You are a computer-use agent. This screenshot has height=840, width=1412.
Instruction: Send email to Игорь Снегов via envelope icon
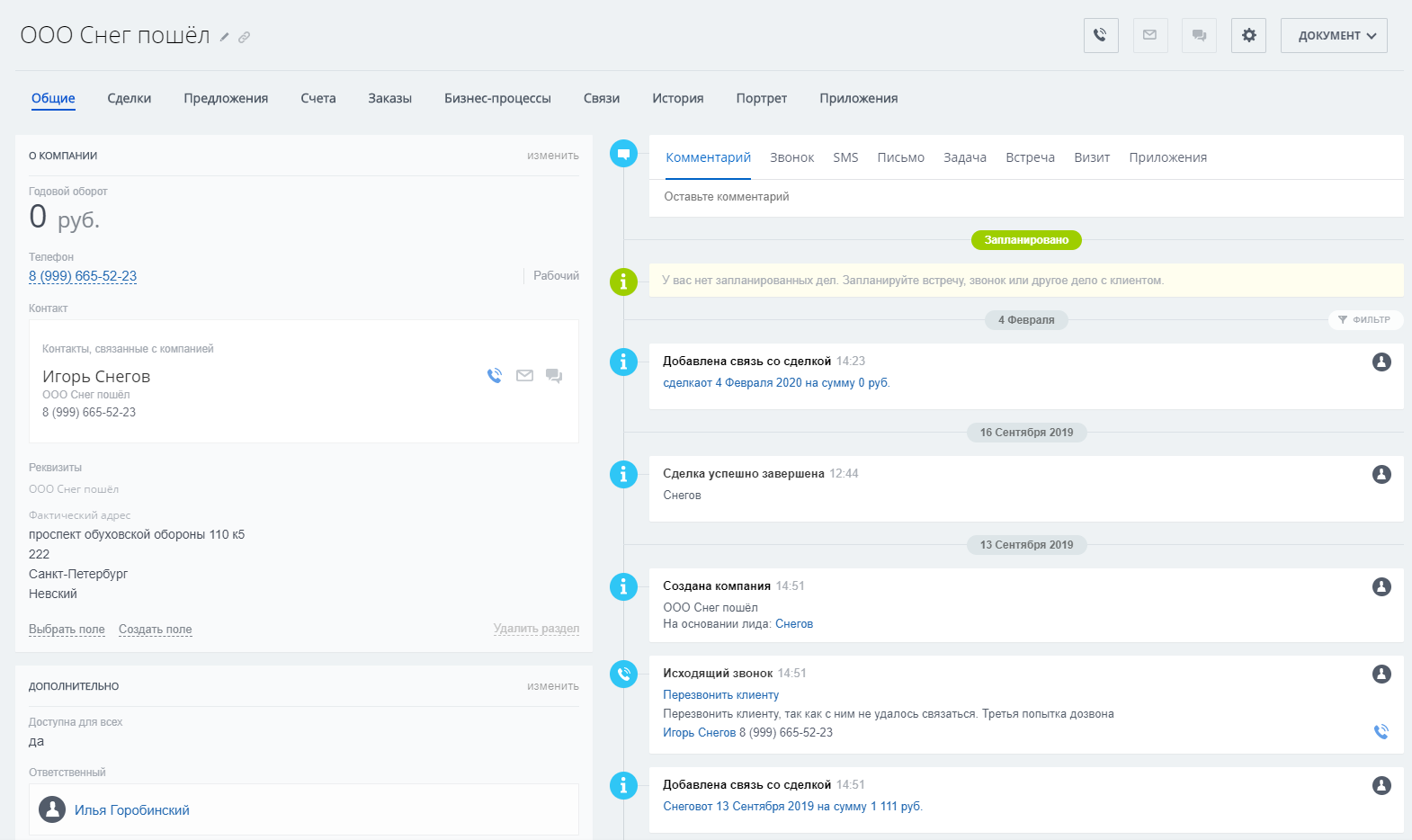point(524,376)
